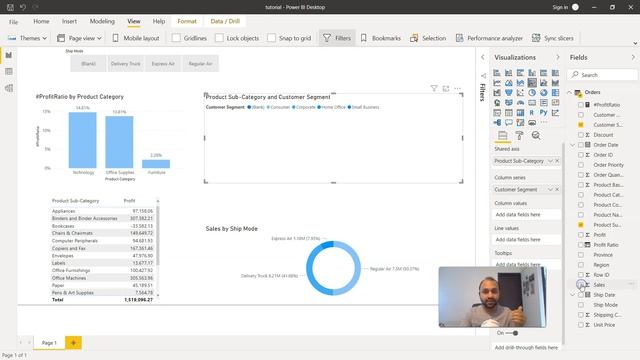Check the Discount field checkbox

point(580,135)
